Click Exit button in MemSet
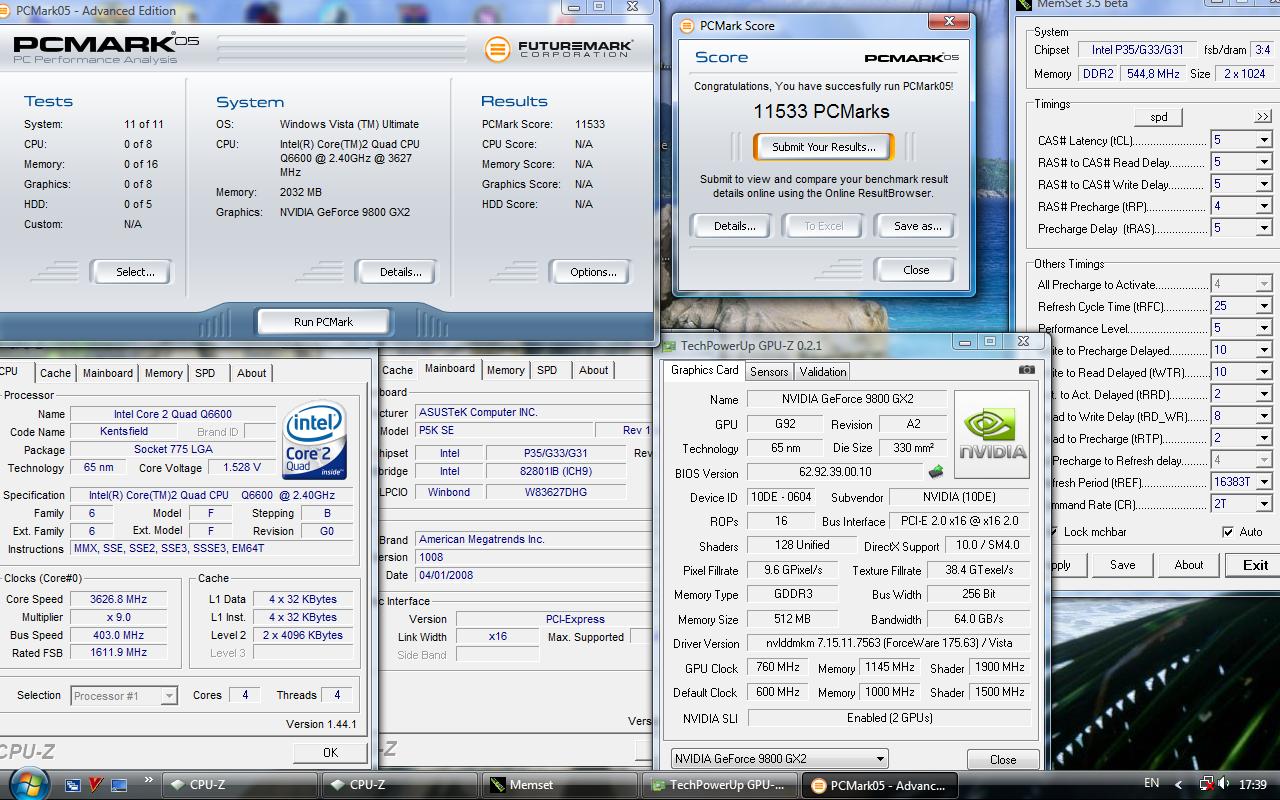The width and height of the screenshot is (1280, 800). pyautogui.click(x=1255, y=565)
